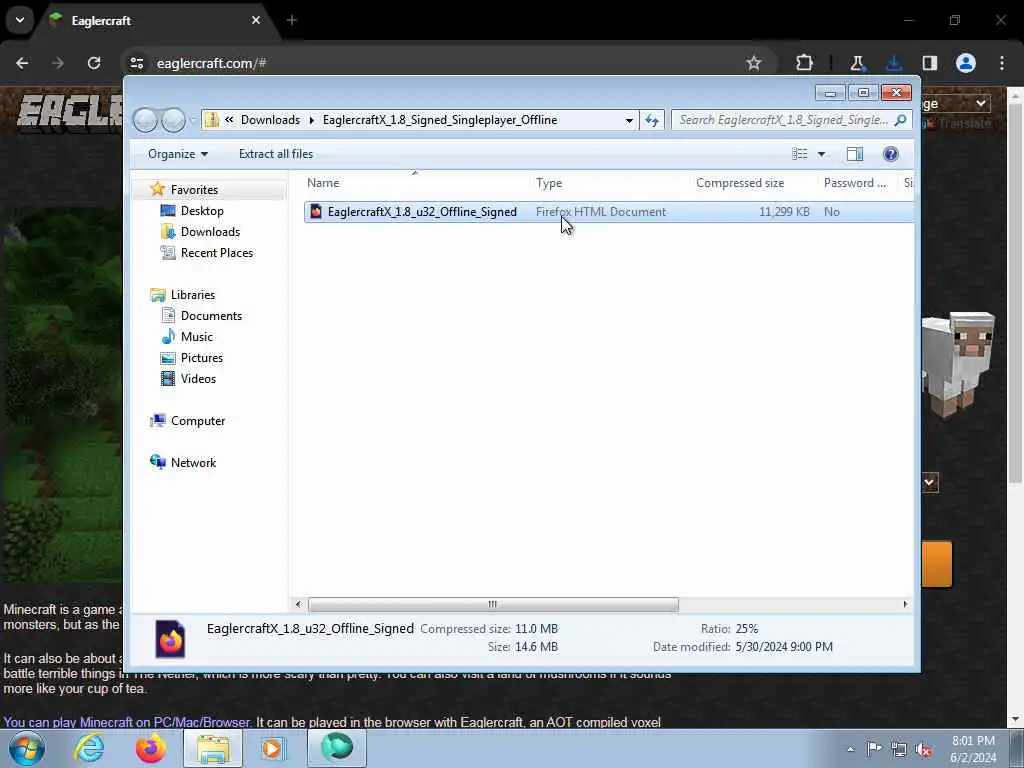Open Windows Media Player from taskbar
This screenshot has width=1024, height=768.
[273, 748]
